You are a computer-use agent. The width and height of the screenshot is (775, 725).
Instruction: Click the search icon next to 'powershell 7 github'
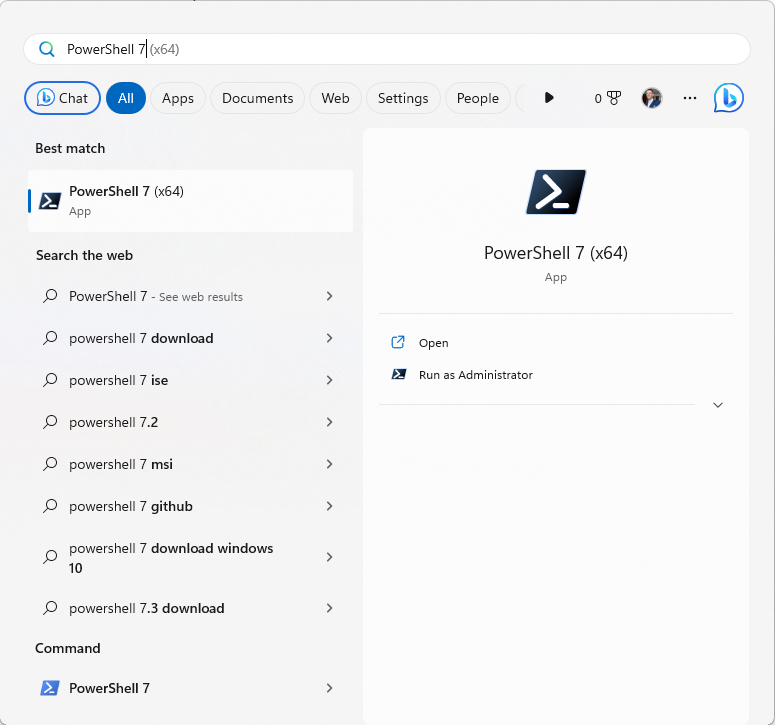point(50,506)
